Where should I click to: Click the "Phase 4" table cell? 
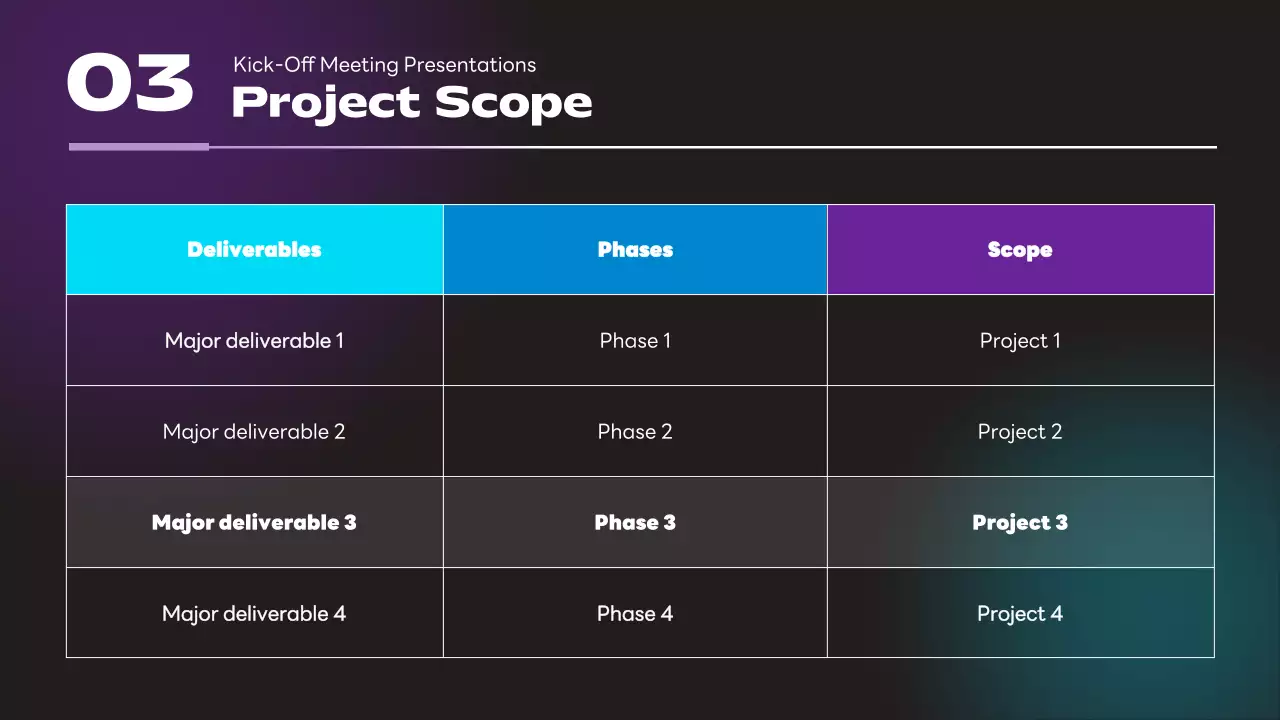(x=635, y=613)
